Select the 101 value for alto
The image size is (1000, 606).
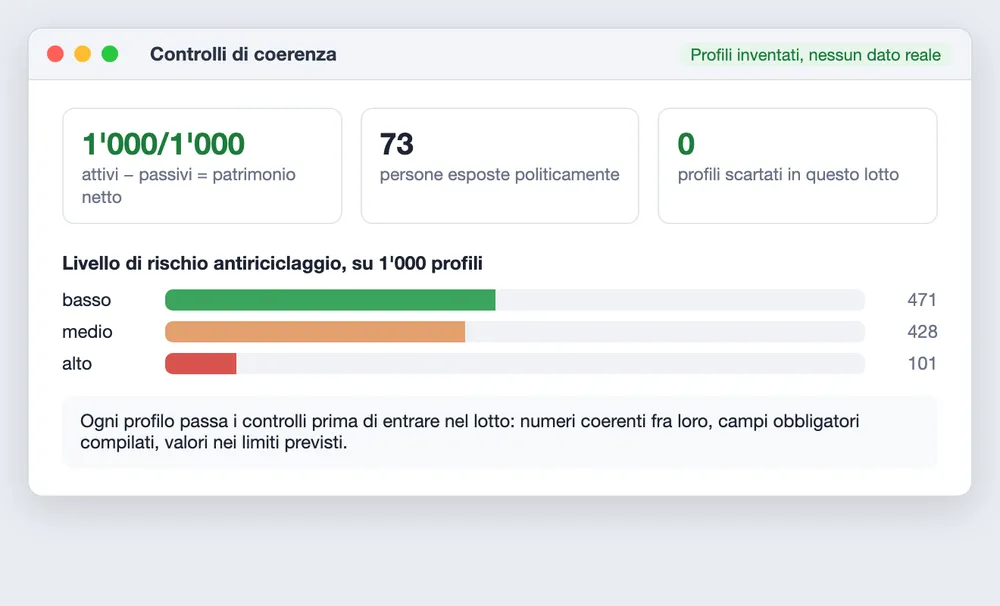[922, 364]
